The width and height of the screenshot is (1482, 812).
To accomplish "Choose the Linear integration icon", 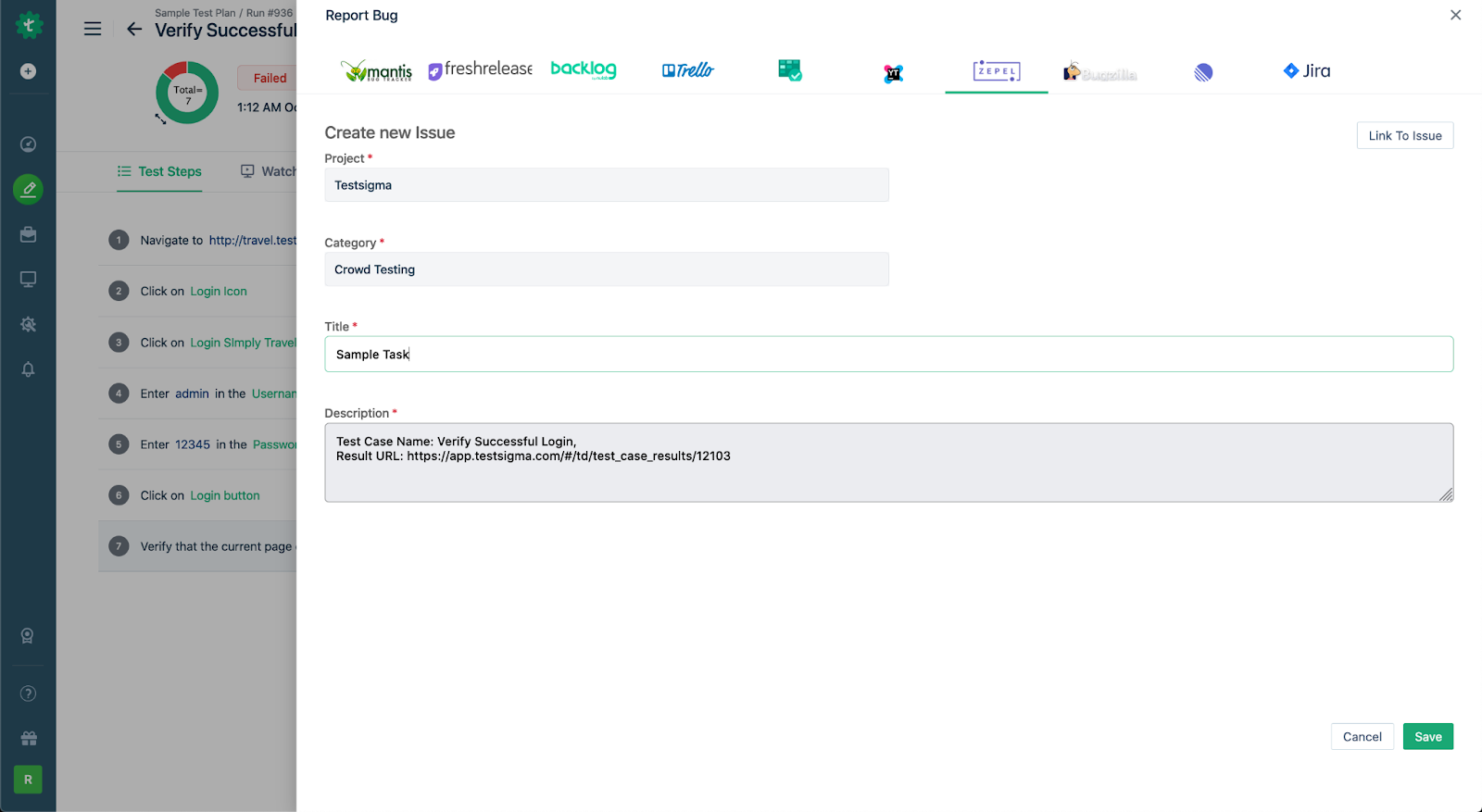I will click(1203, 72).
